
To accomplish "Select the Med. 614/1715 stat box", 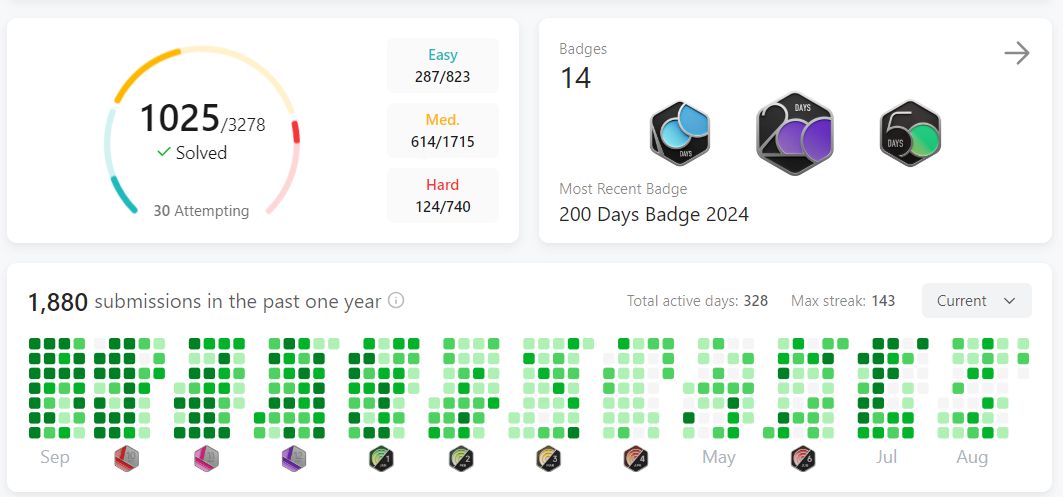I will coord(442,131).
